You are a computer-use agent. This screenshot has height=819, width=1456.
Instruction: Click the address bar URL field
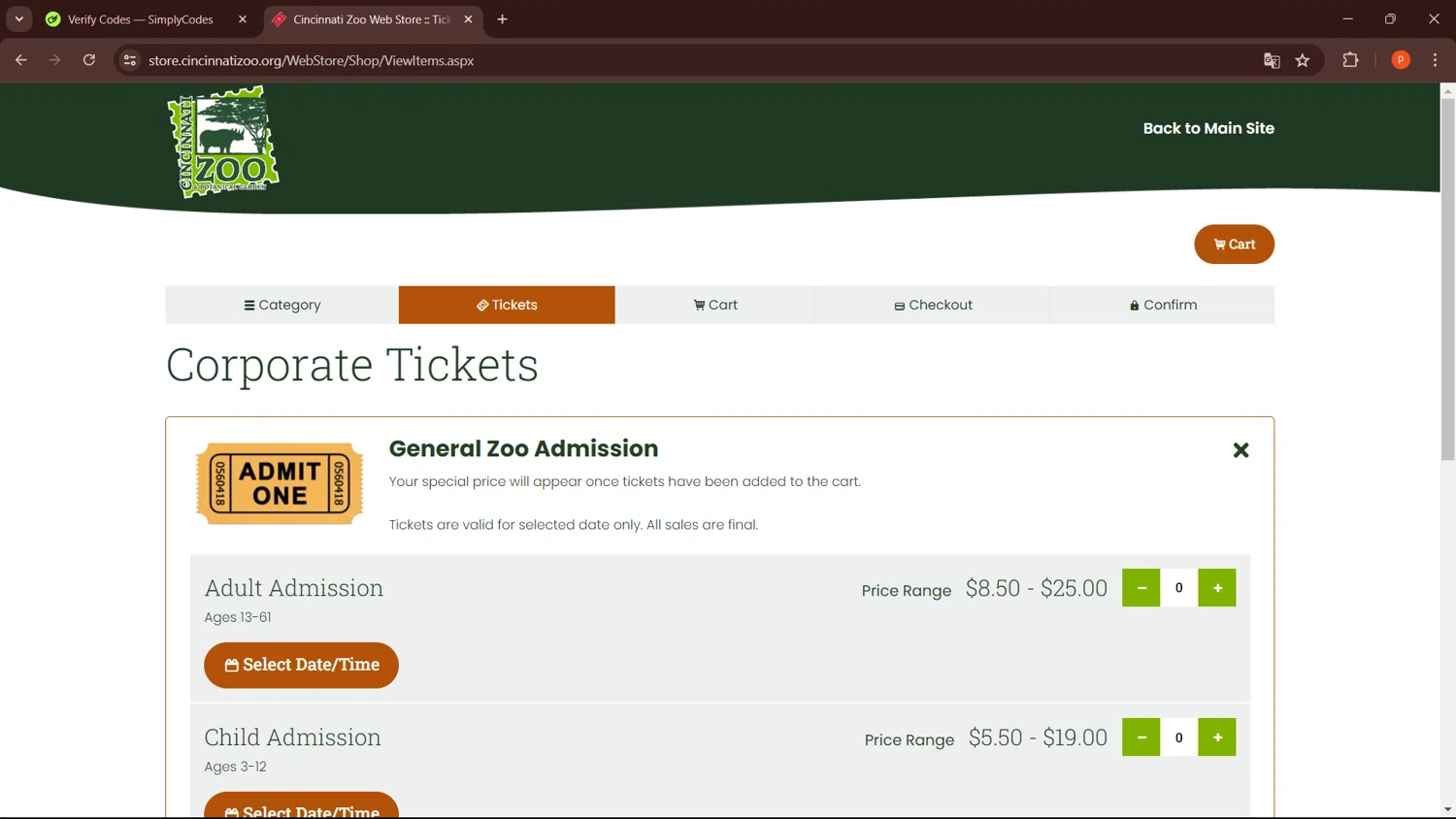699,60
